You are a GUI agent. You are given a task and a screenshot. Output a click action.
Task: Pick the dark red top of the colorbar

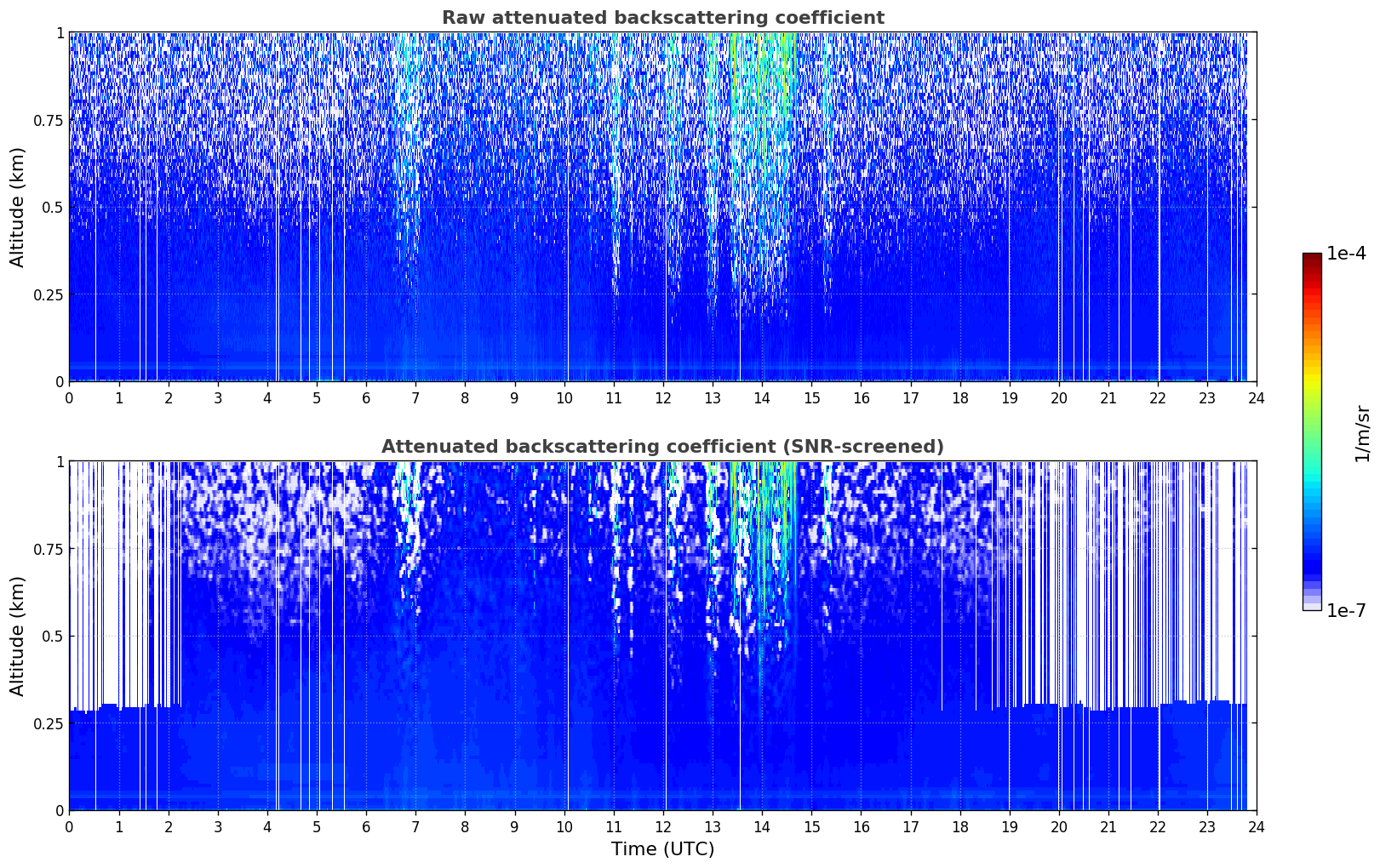[1312, 257]
